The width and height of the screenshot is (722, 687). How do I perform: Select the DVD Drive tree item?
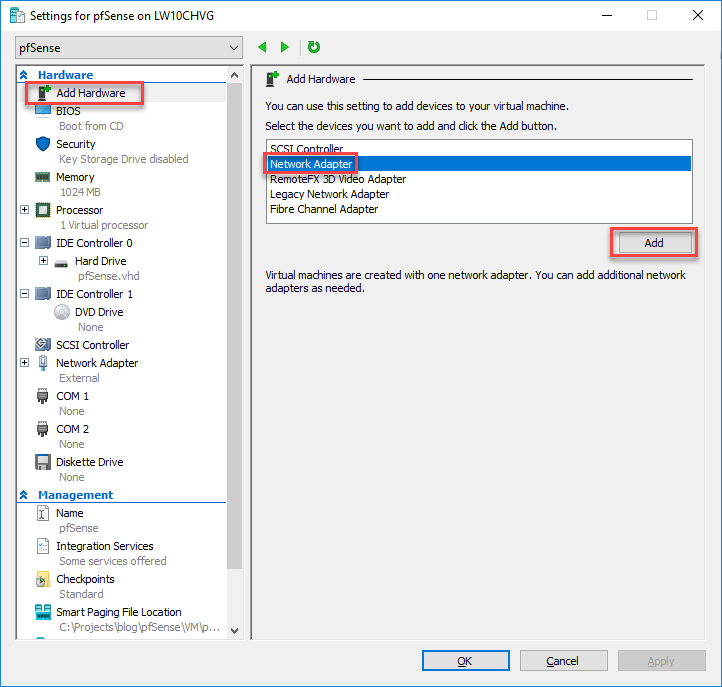pyautogui.click(x=99, y=312)
